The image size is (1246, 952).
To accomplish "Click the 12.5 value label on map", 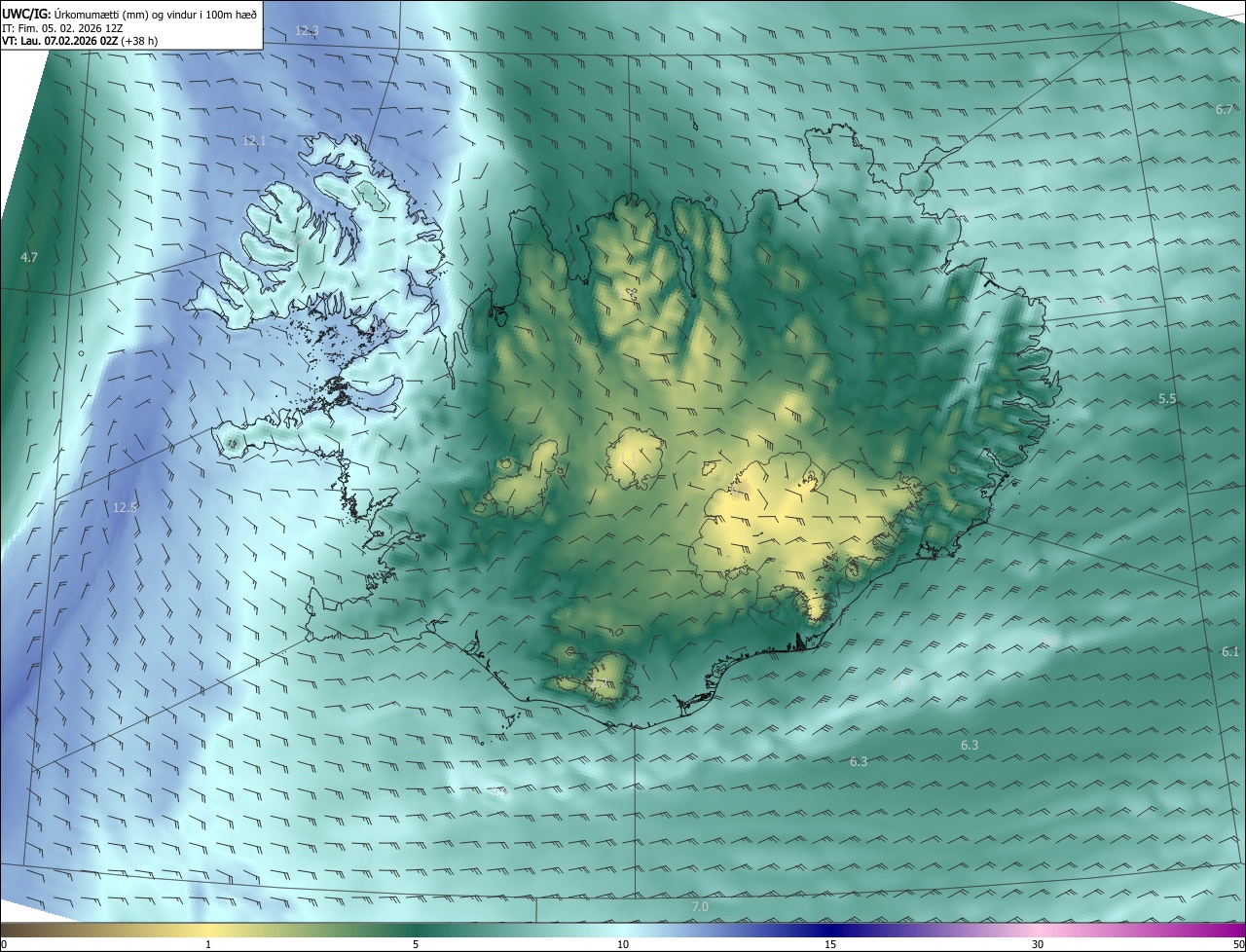I will coord(126,507).
